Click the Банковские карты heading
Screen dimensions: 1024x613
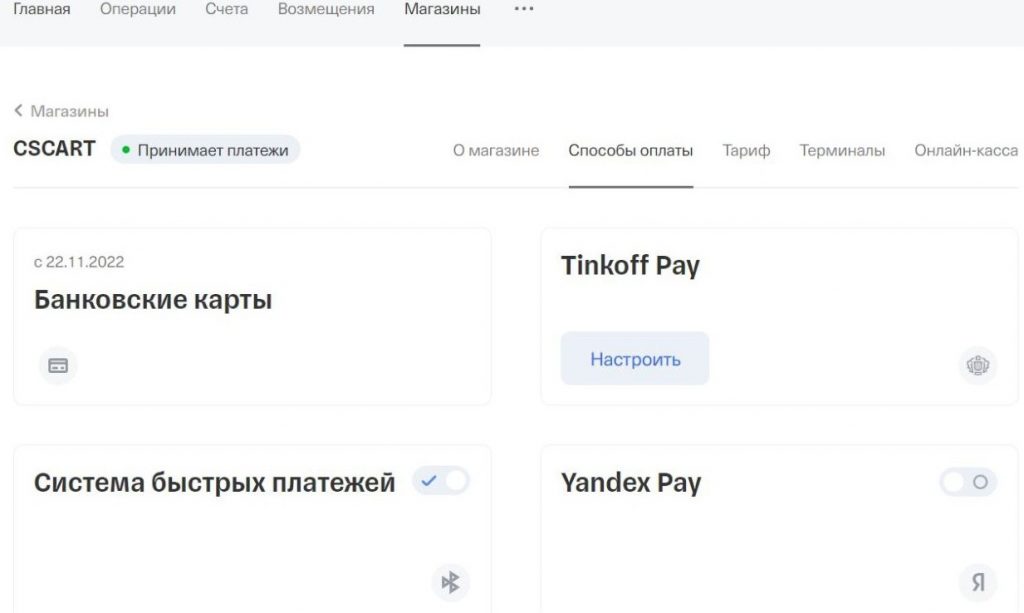pos(153,300)
